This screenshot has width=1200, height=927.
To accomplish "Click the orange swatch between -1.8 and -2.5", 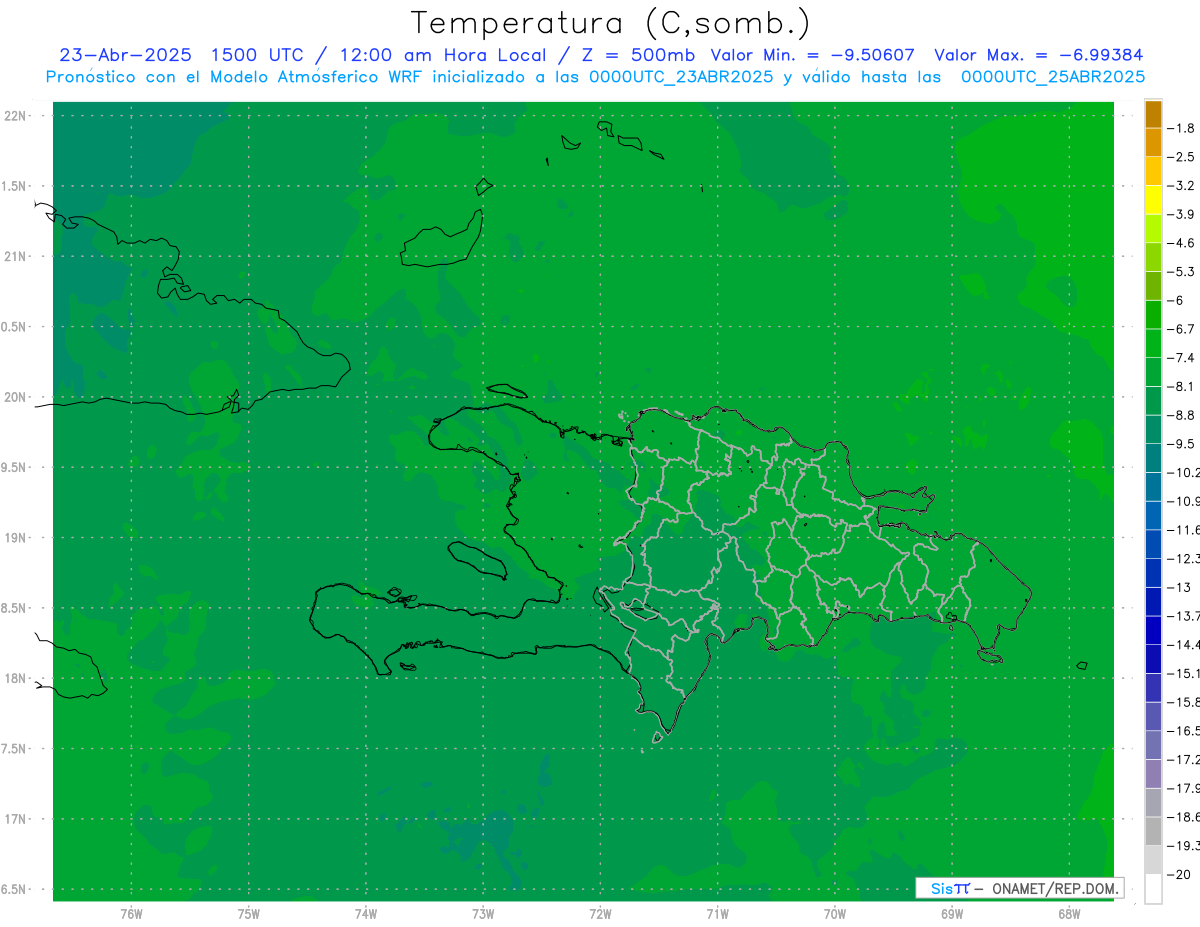I will tap(1153, 142).
